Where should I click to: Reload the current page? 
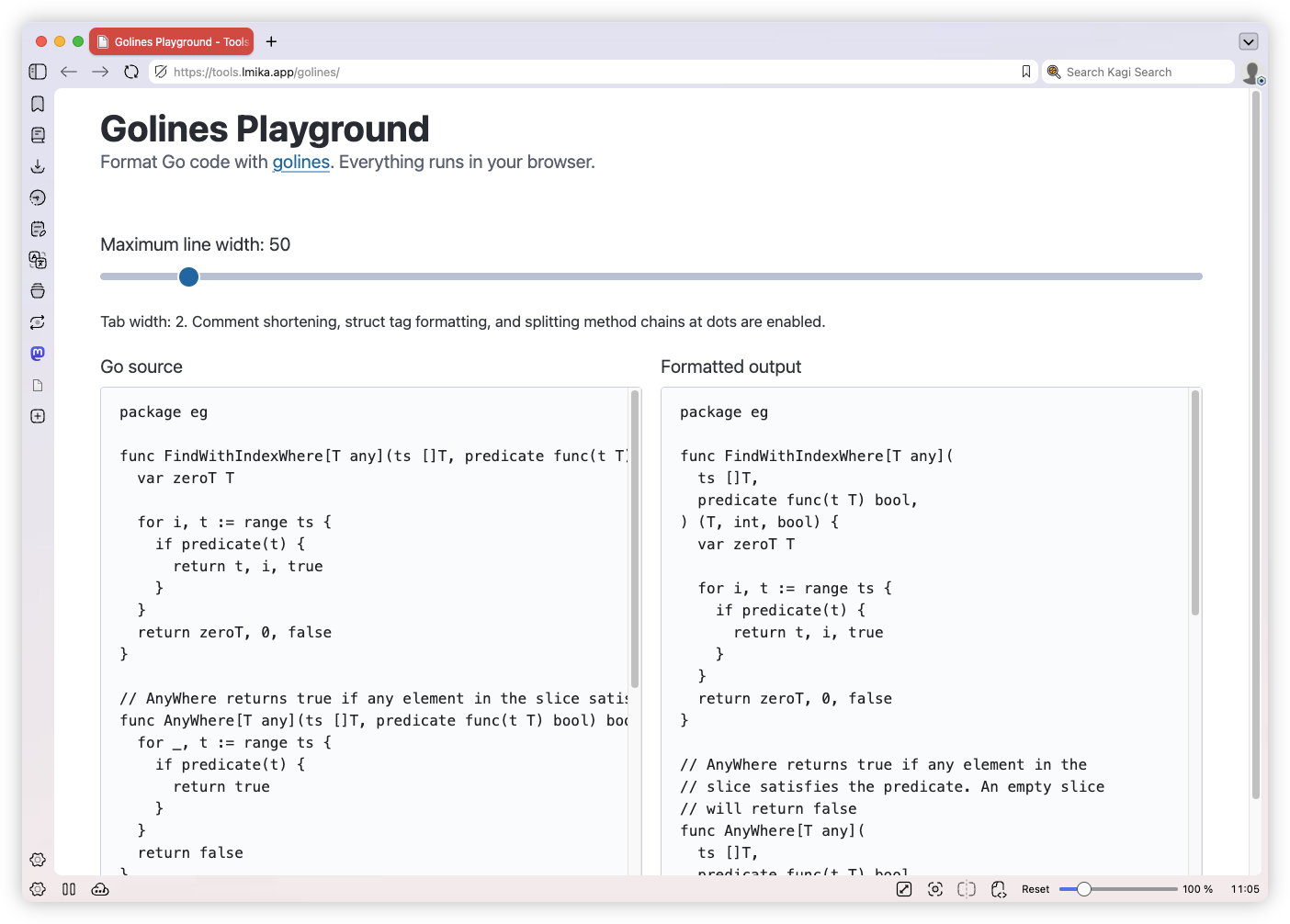131,72
